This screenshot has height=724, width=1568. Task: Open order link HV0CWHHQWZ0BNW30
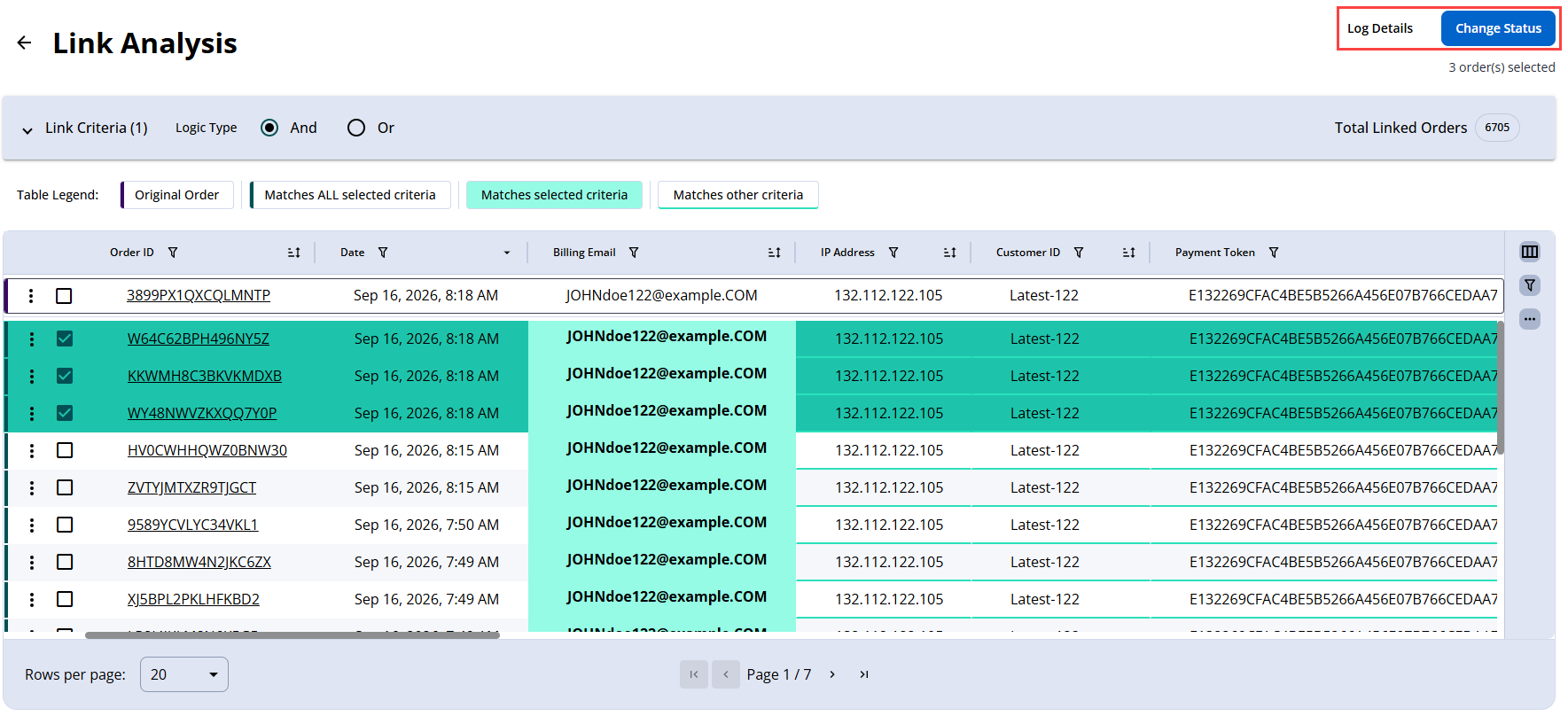(x=207, y=450)
